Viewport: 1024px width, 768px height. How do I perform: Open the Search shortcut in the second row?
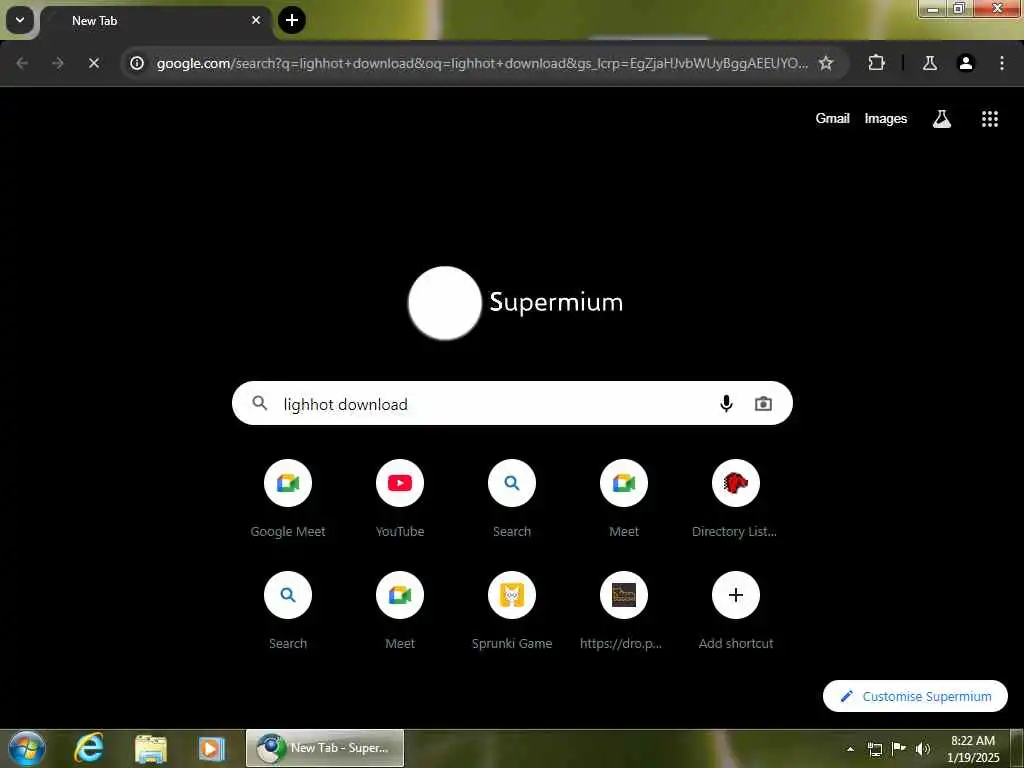tap(288, 610)
